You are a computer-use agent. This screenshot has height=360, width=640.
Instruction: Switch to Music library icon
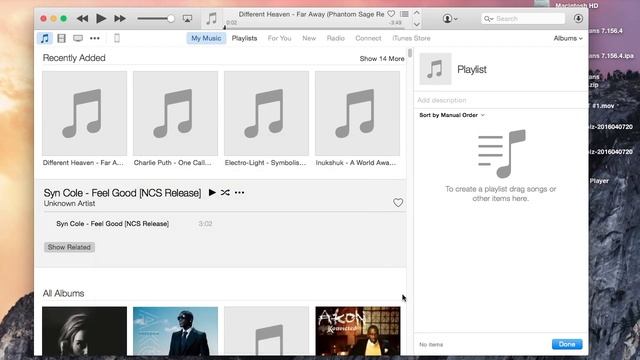tap(45, 38)
